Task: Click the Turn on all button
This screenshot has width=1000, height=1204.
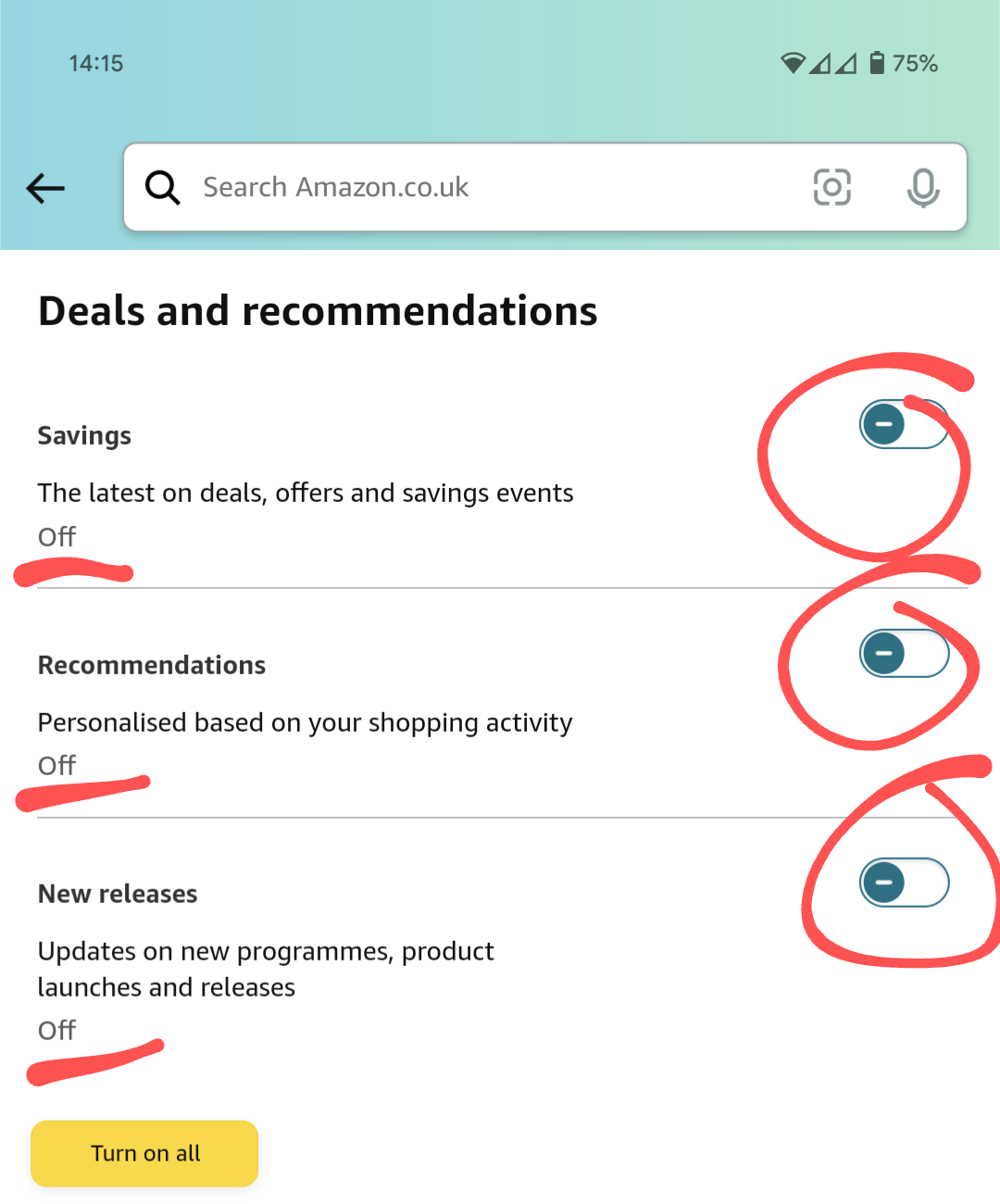Action: click(144, 1153)
